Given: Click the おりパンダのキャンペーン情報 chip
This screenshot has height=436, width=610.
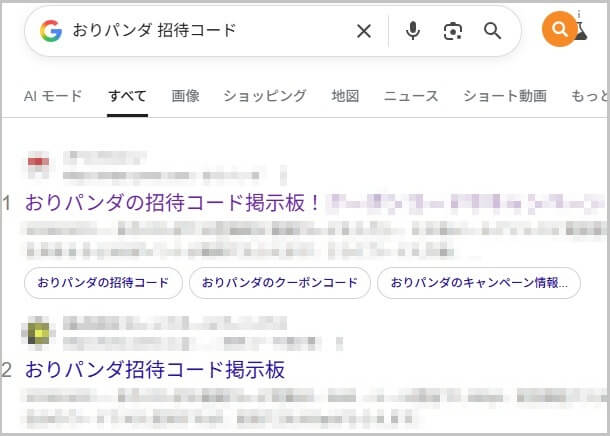Looking at the screenshot, I should (479, 283).
